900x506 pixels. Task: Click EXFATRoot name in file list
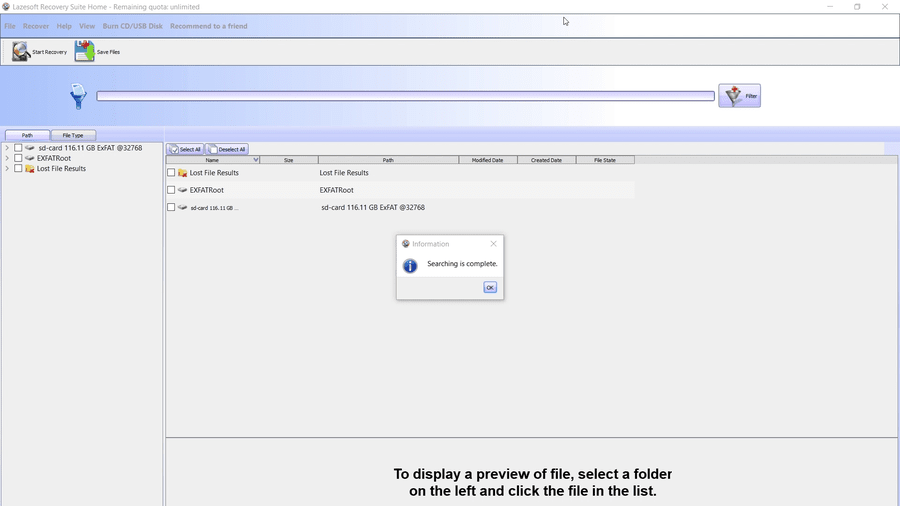coord(207,190)
